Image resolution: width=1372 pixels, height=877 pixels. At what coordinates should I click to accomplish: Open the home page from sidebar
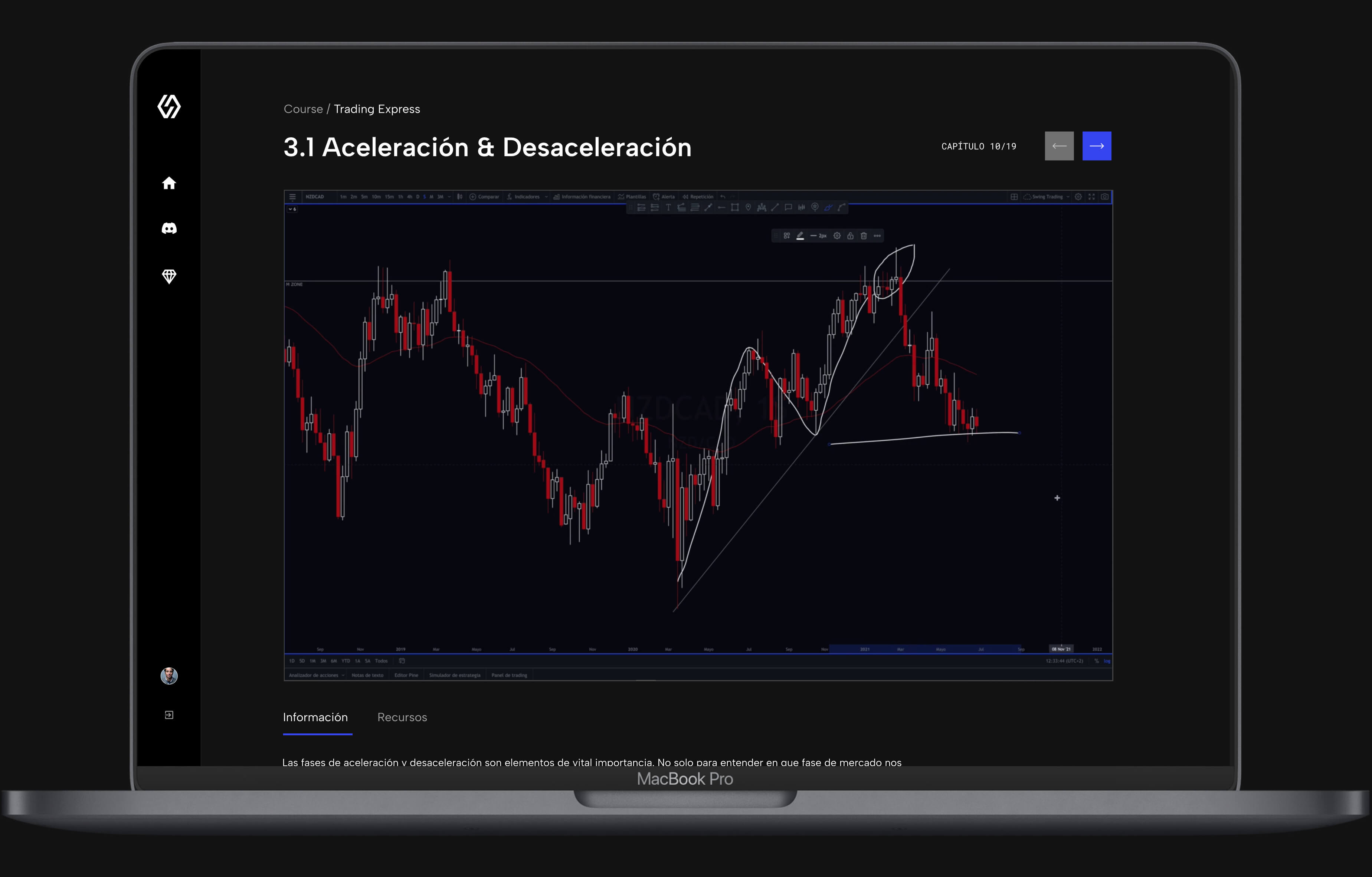point(168,183)
